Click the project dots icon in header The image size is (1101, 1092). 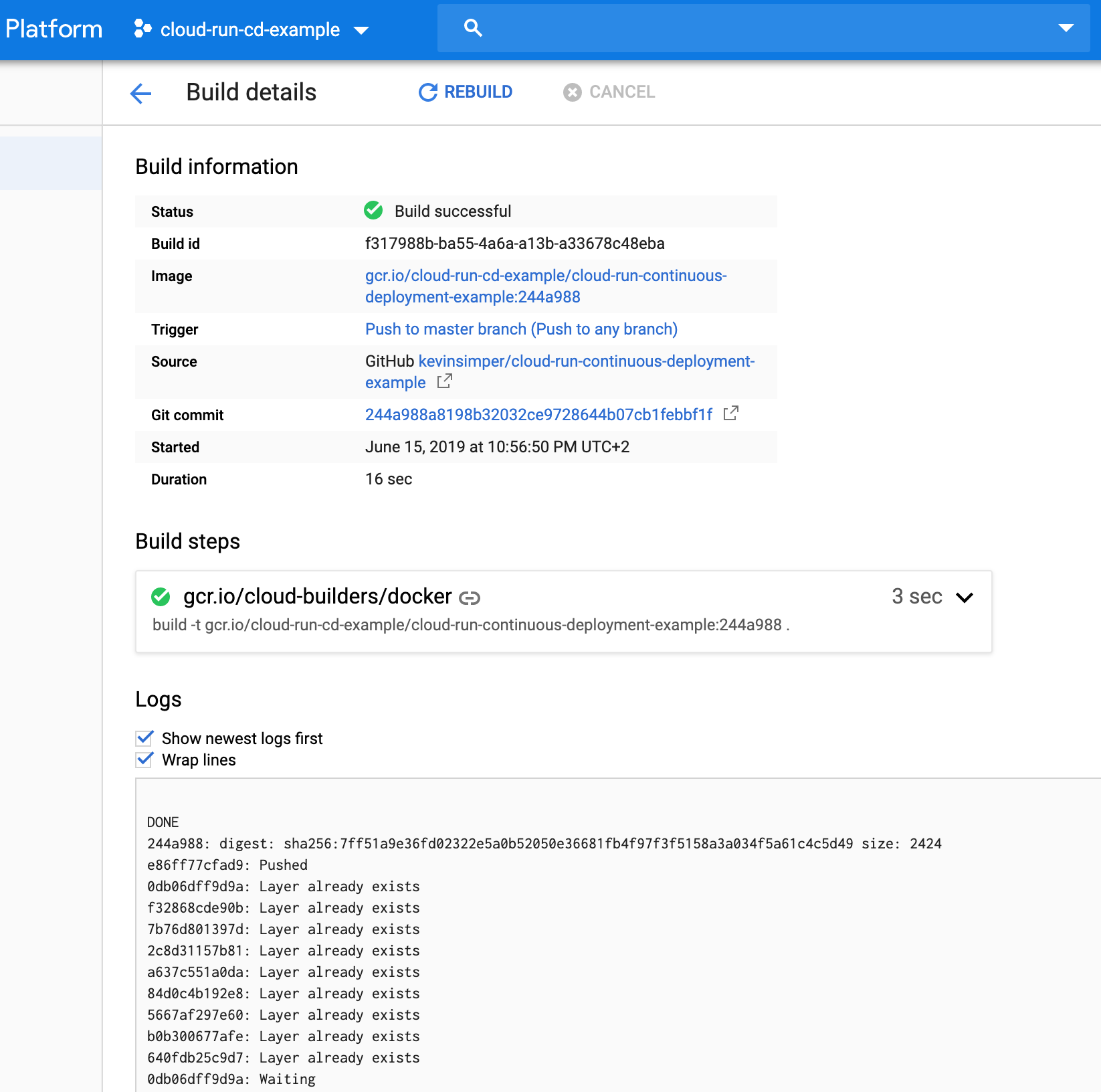point(142,29)
